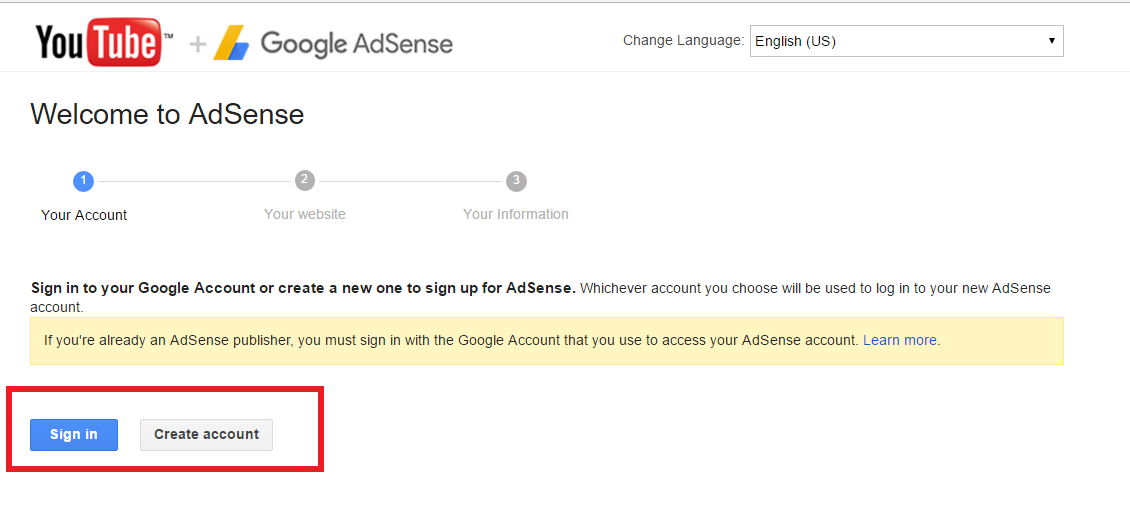Select the gray step 3 circle
The image size is (1130, 510).
click(516, 181)
